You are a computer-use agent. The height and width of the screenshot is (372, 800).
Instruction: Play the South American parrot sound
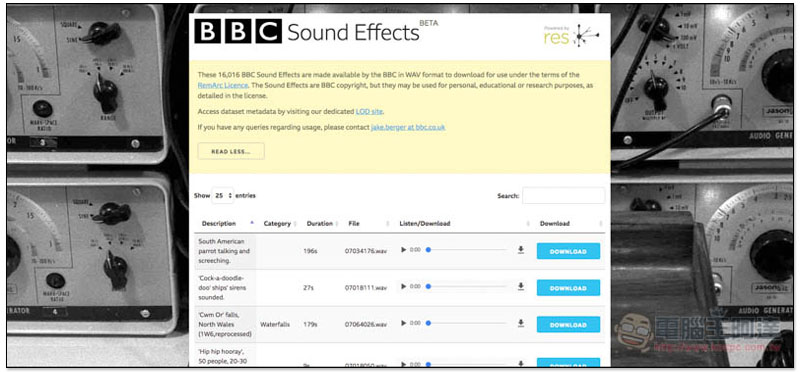click(404, 250)
